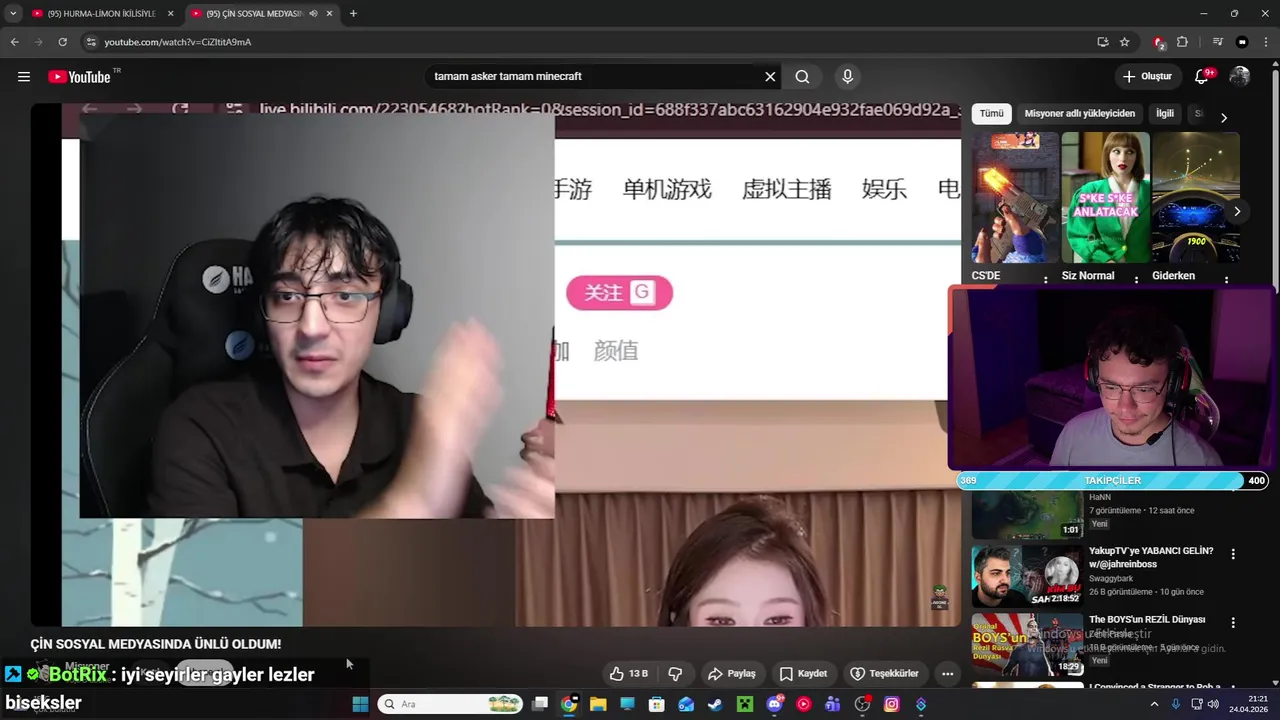Viewport: 1280px width, 720px height.
Task: Open options for YakupTV'ye YABANCI GELİN video
Action: pos(1233,554)
